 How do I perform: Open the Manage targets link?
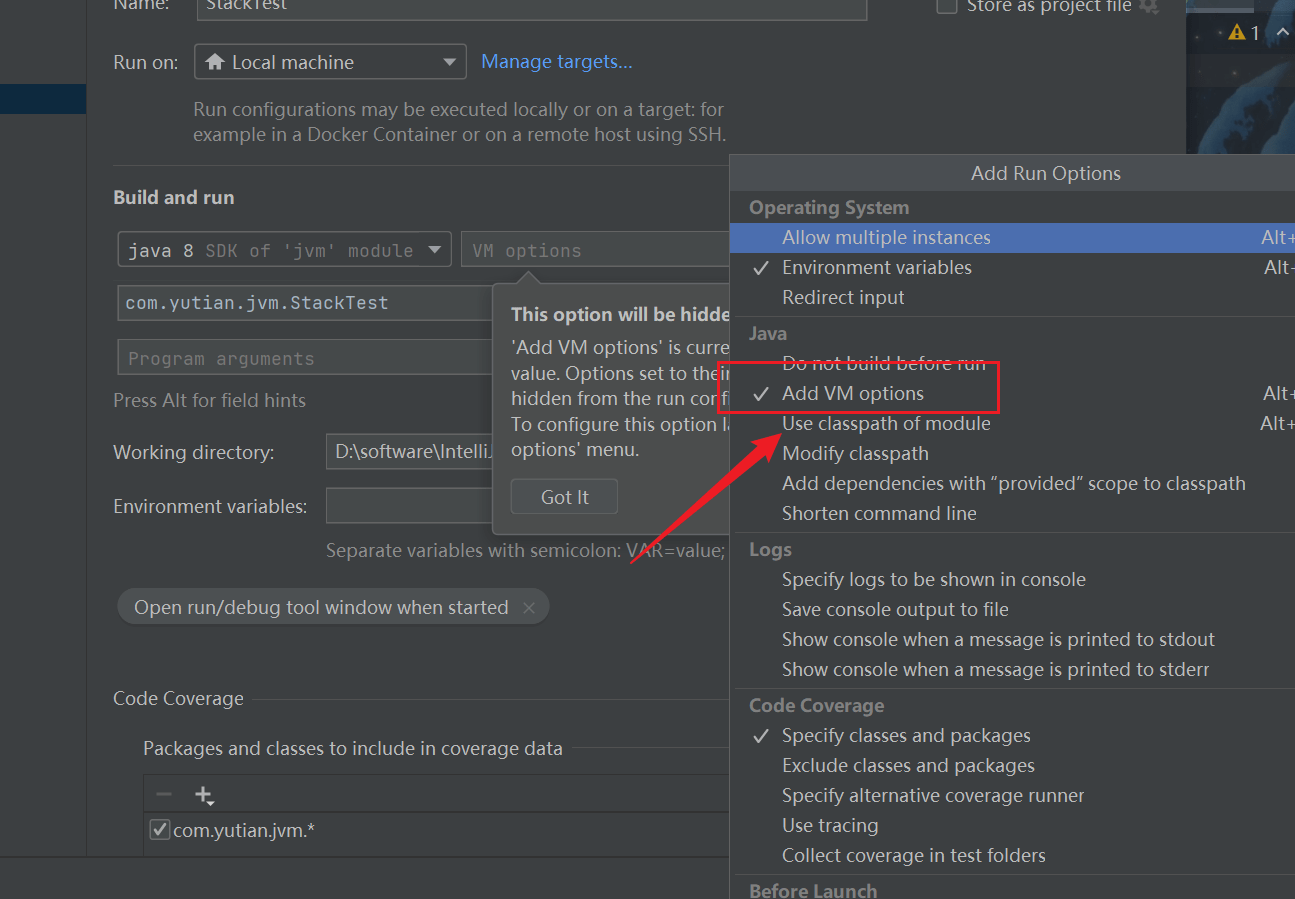point(557,62)
